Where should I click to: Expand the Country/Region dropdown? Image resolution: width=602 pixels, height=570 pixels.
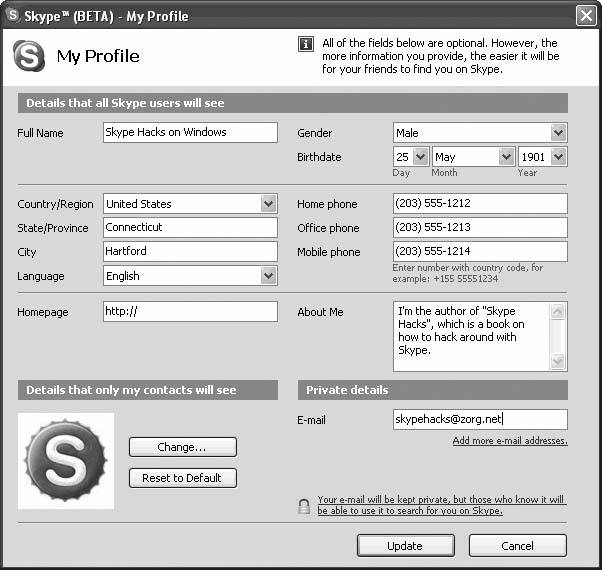pos(268,204)
